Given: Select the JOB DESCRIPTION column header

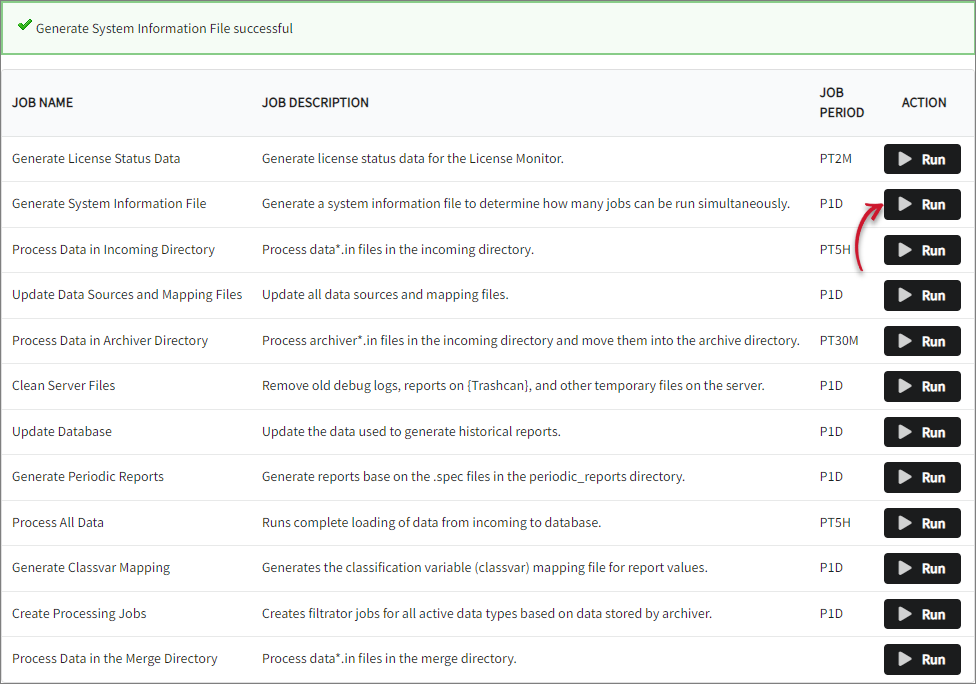Looking at the screenshot, I should click(314, 102).
